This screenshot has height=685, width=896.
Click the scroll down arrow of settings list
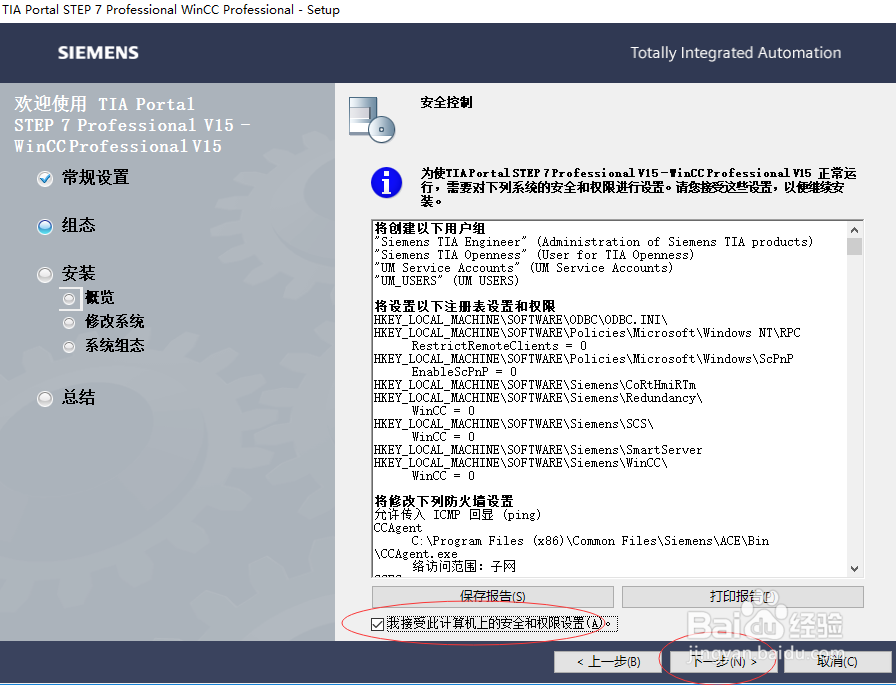pyautogui.click(x=854, y=568)
